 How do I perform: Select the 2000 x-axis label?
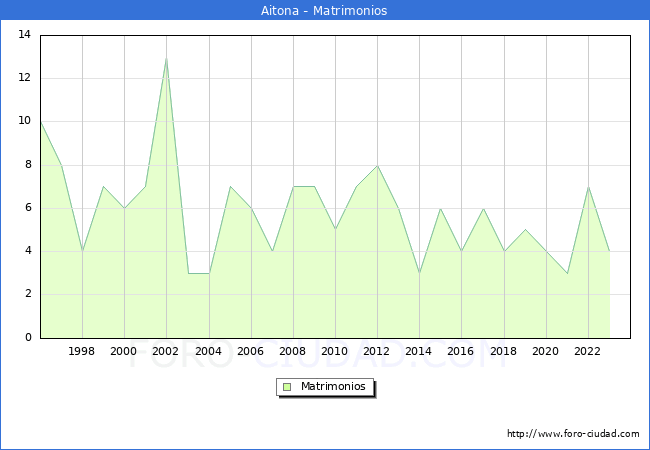click(124, 352)
